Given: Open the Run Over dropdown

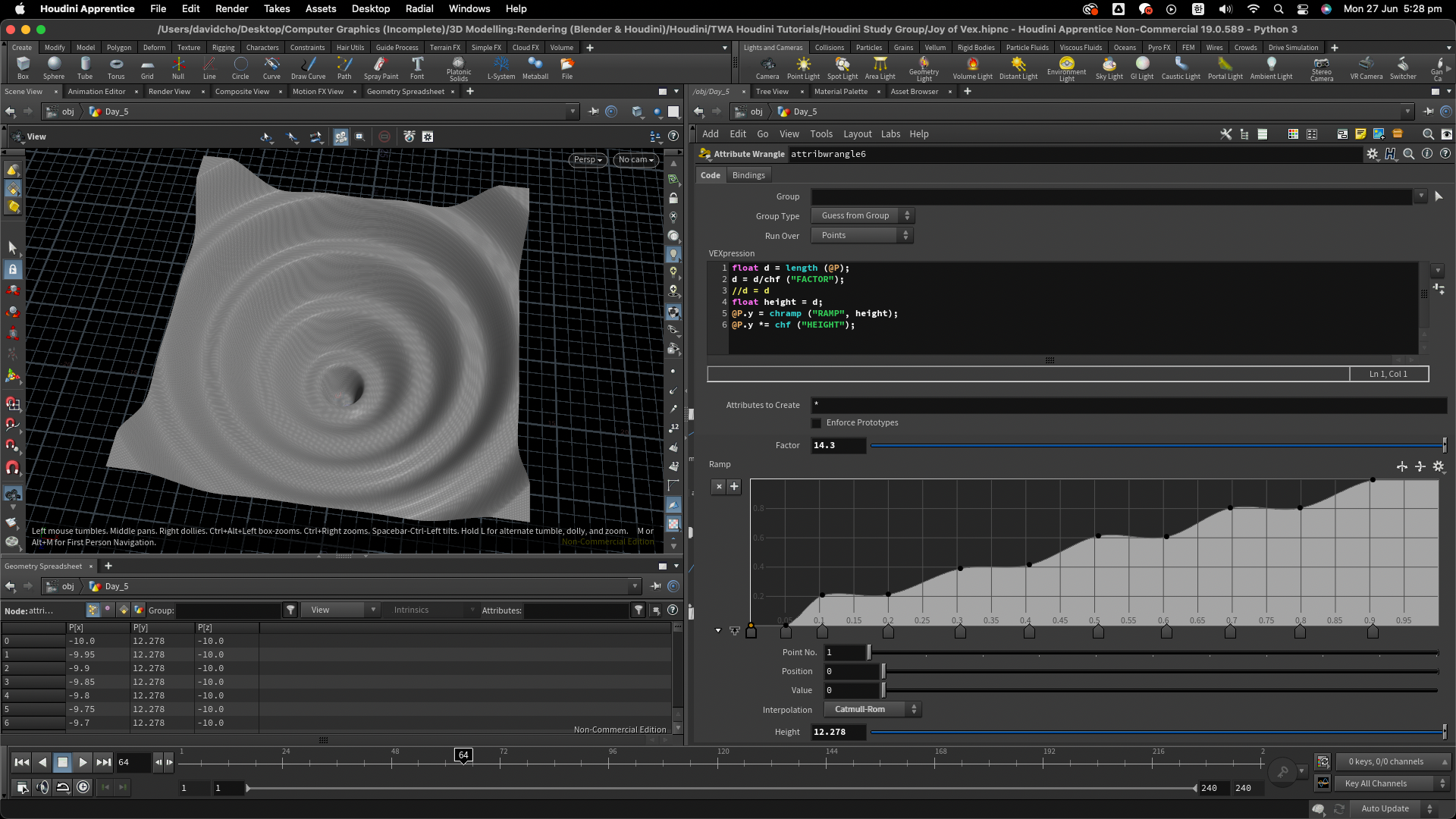Looking at the screenshot, I should (862, 236).
